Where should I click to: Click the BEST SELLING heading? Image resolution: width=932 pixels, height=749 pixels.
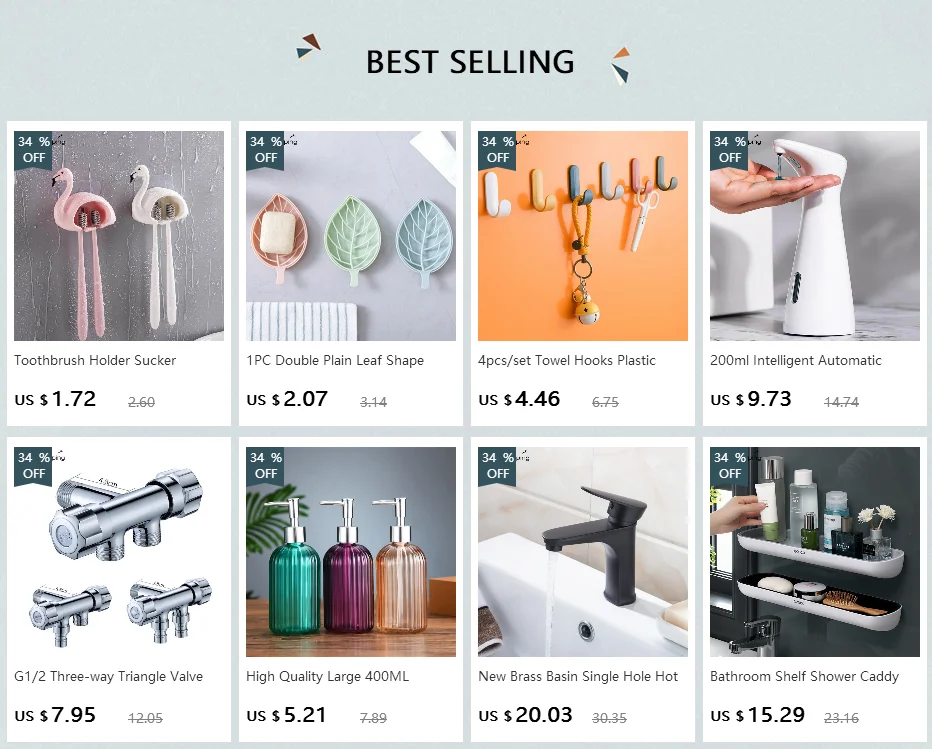point(470,62)
